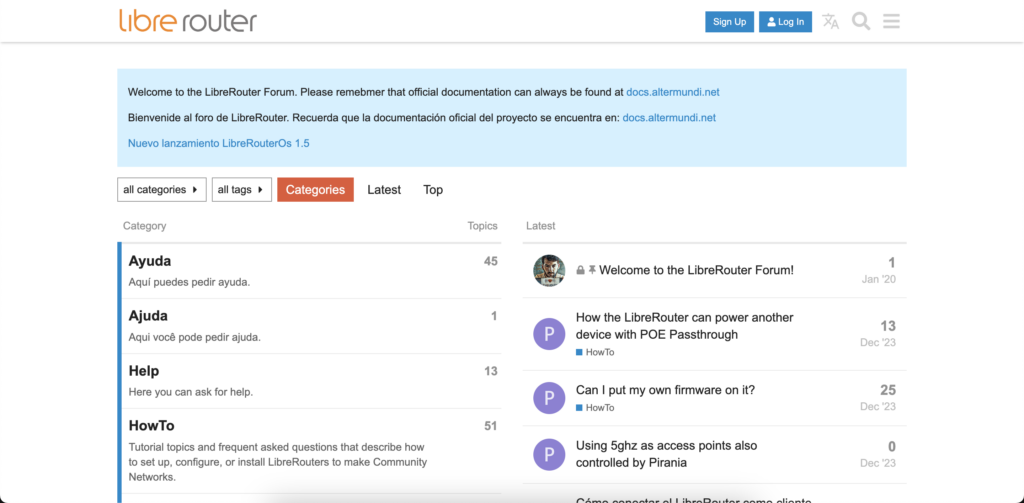Open the hamburger menu icon
The height and width of the screenshot is (503, 1024).
click(x=892, y=22)
